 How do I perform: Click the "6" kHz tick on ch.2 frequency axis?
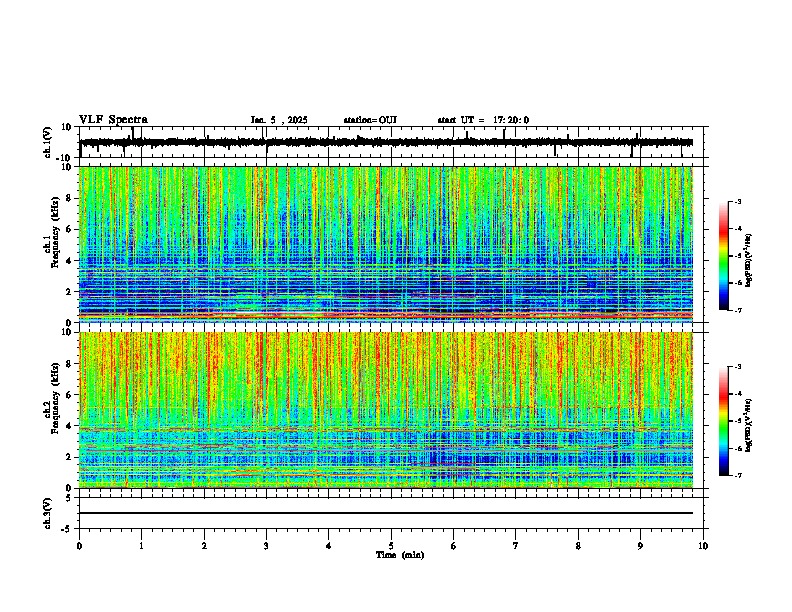[x=70, y=395]
